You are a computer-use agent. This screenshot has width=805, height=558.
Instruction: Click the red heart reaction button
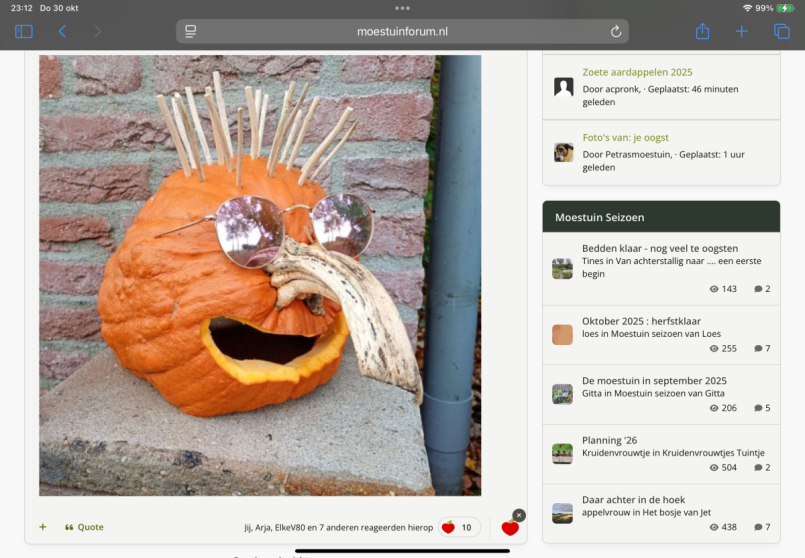click(510, 528)
